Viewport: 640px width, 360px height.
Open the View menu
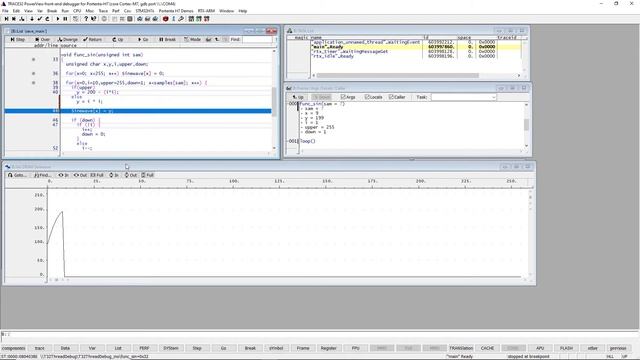(x=28, y=11)
